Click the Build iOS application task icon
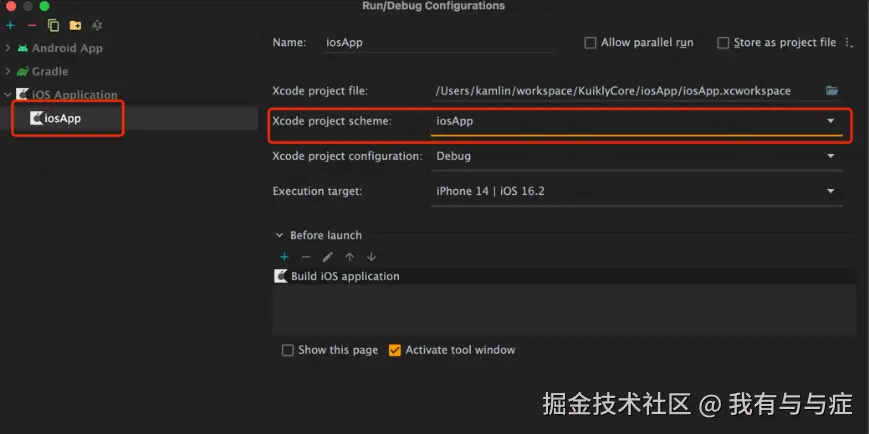The image size is (869, 434). (x=281, y=276)
